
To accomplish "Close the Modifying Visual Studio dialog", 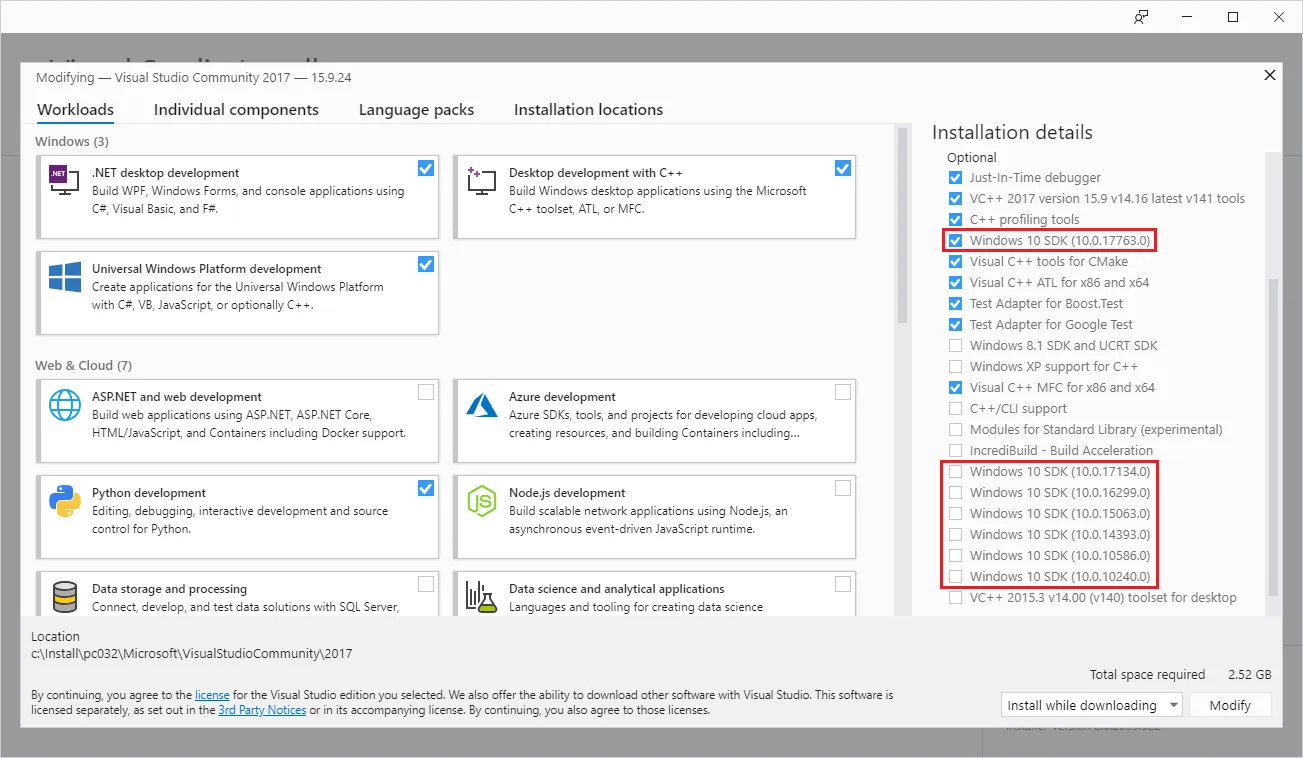I will click(1270, 76).
